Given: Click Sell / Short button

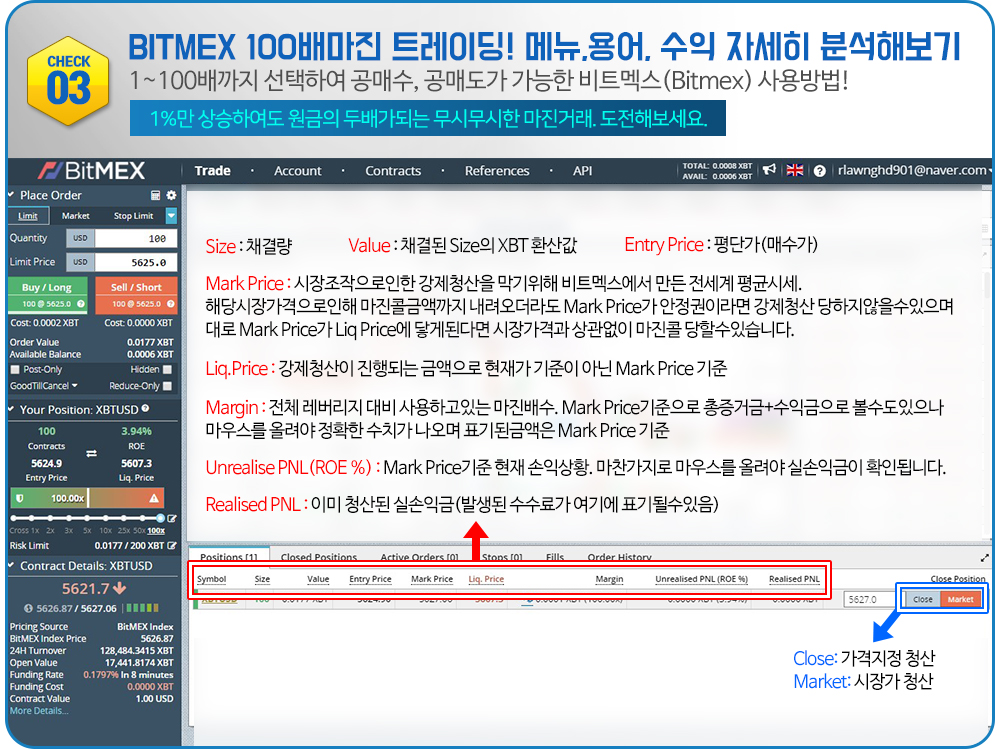Looking at the screenshot, I should tap(136, 295).
